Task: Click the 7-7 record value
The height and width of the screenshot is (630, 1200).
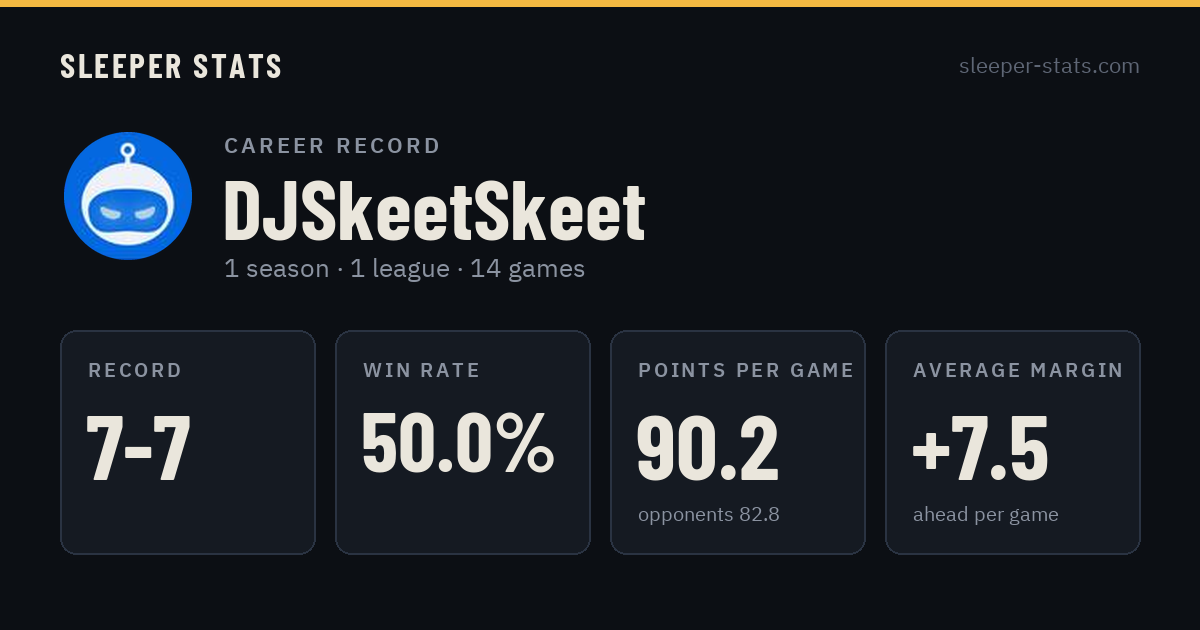Action: [138, 448]
